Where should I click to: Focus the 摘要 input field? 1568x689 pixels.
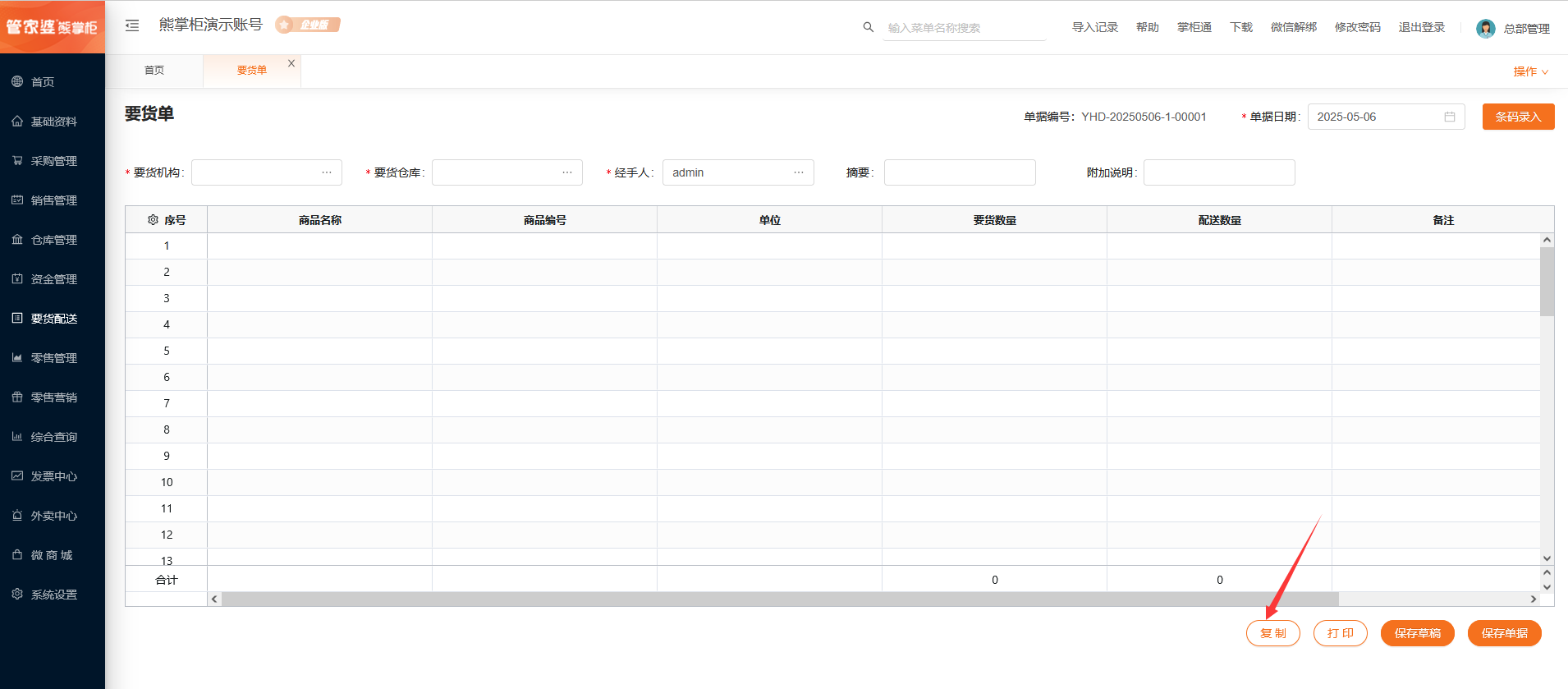click(960, 172)
